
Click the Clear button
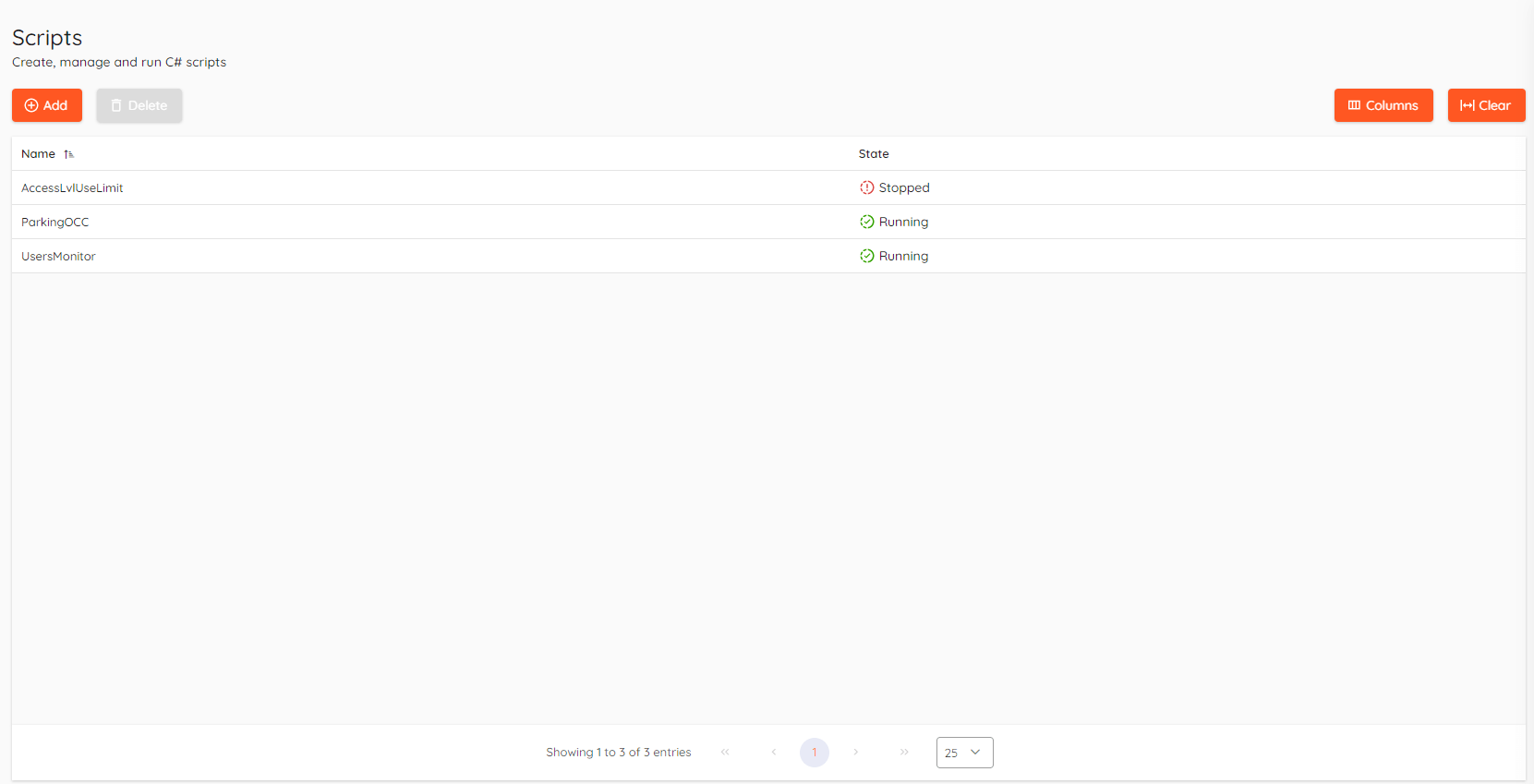1486,105
